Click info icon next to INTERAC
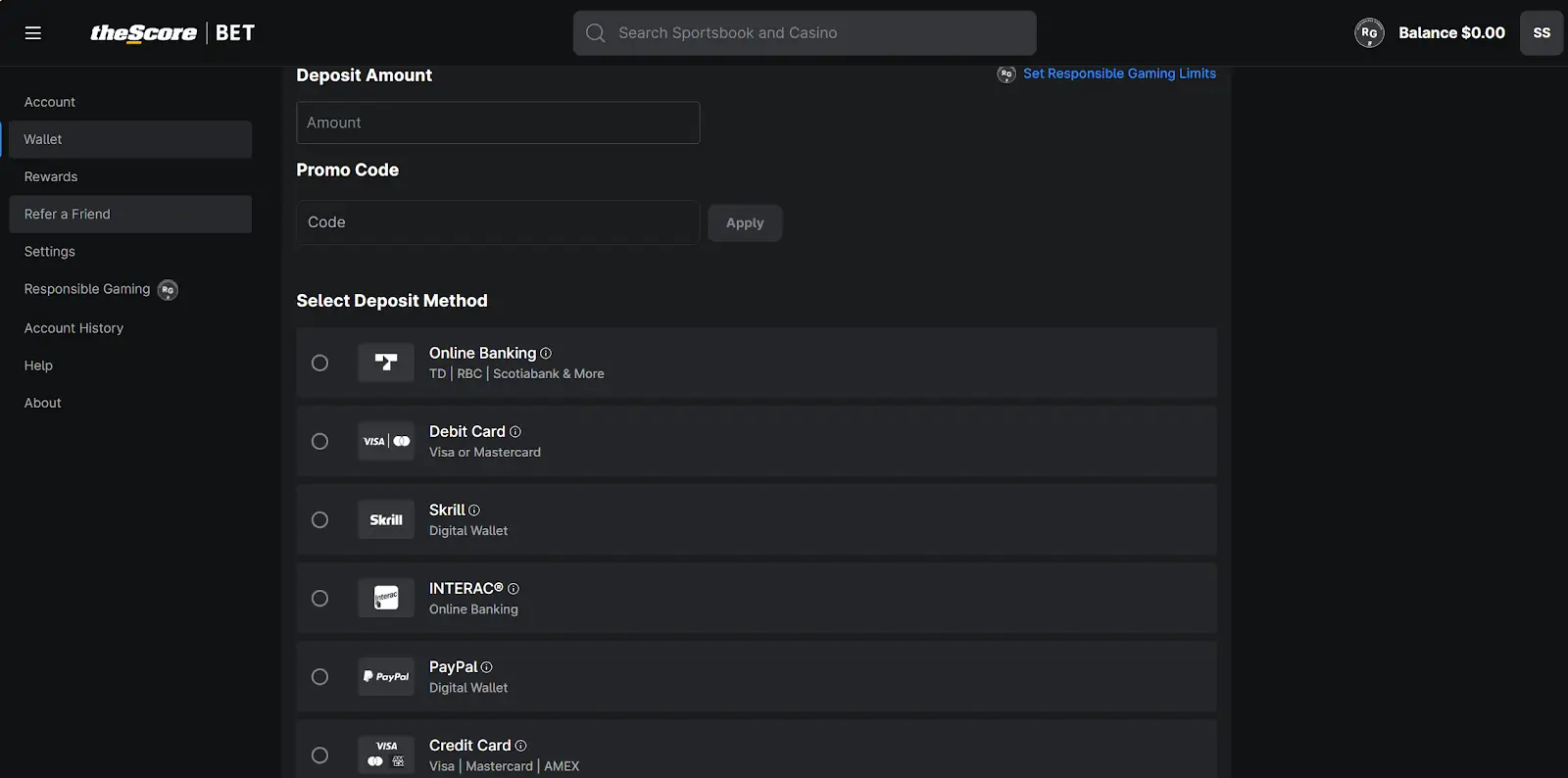The image size is (1568, 778). pyautogui.click(x=514, y=589)
